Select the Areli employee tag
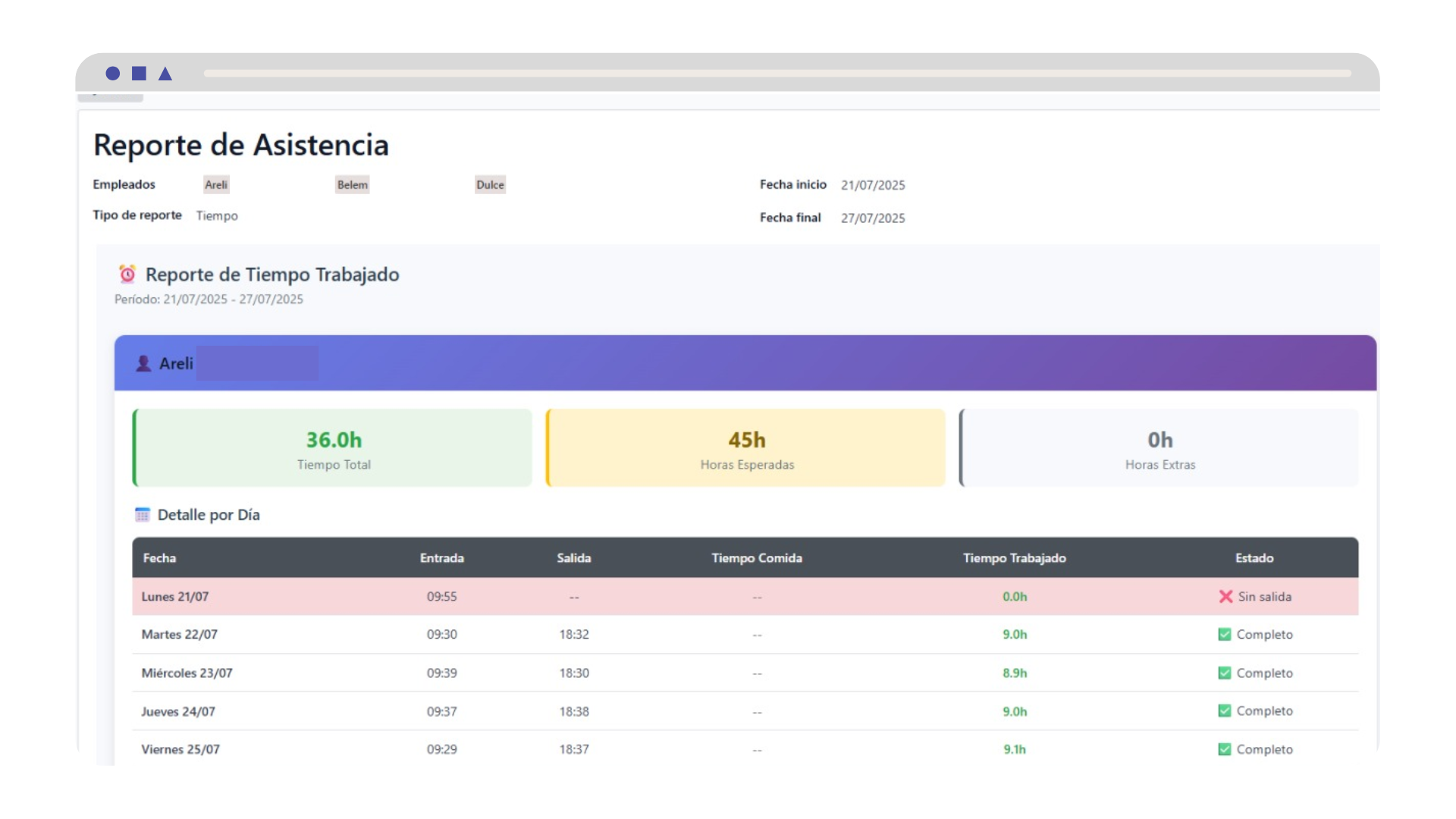 [x=216, y=185]
